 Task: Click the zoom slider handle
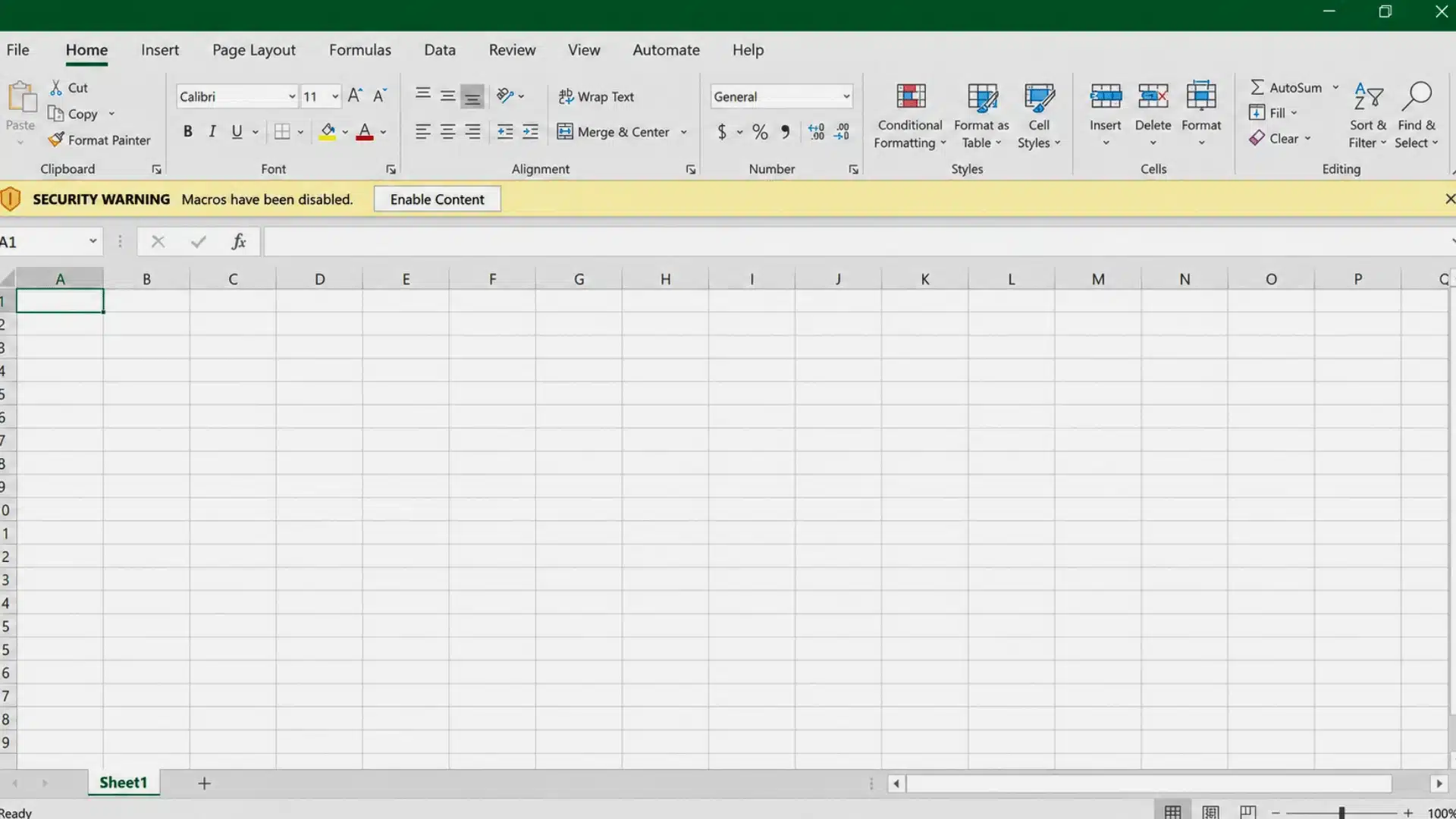[x=1341, y=812]
